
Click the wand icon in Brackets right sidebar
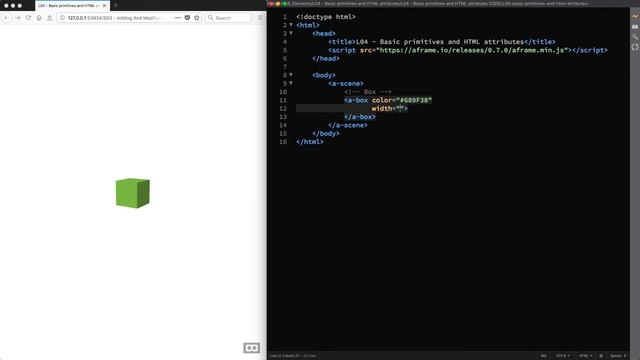tap(635, 37)
